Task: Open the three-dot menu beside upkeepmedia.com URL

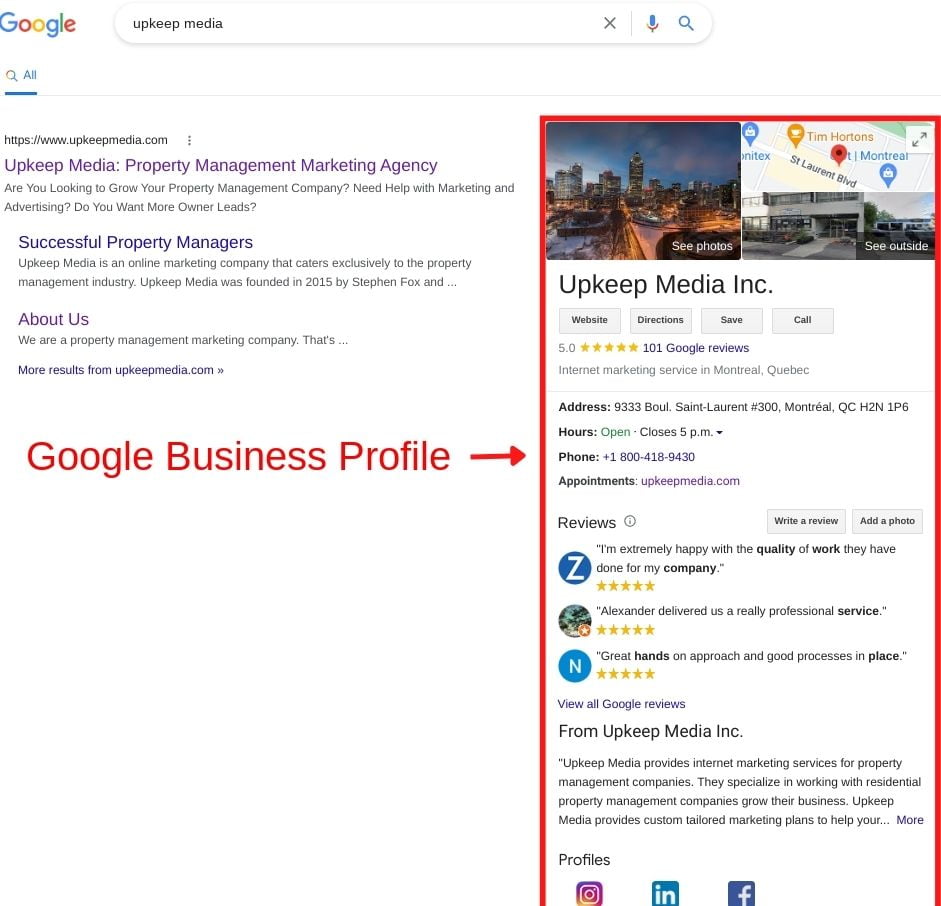Action: (x=189, y=140)
